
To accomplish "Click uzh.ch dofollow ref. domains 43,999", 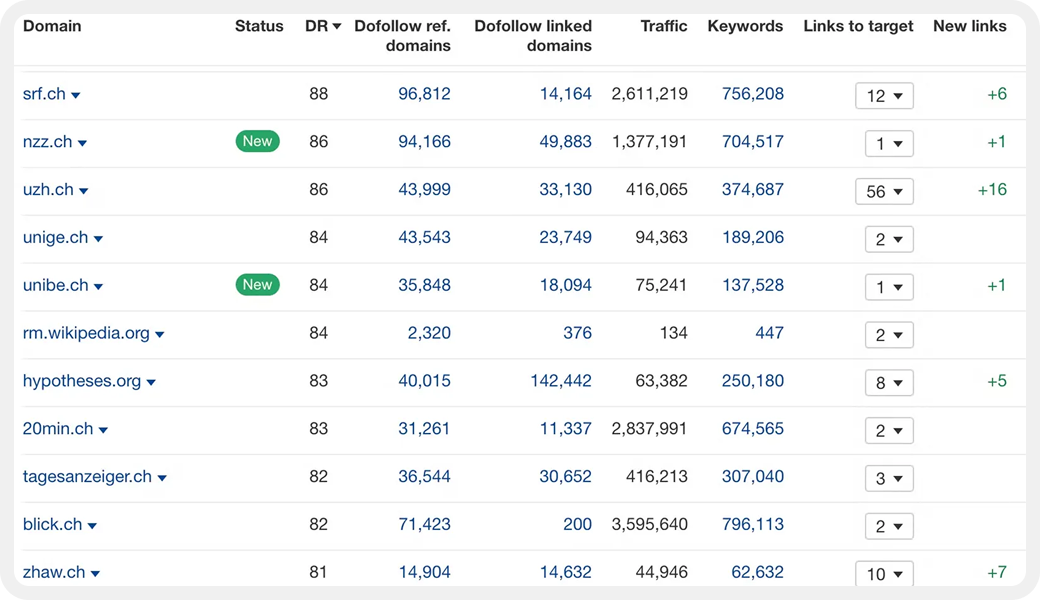I will 424,190.
